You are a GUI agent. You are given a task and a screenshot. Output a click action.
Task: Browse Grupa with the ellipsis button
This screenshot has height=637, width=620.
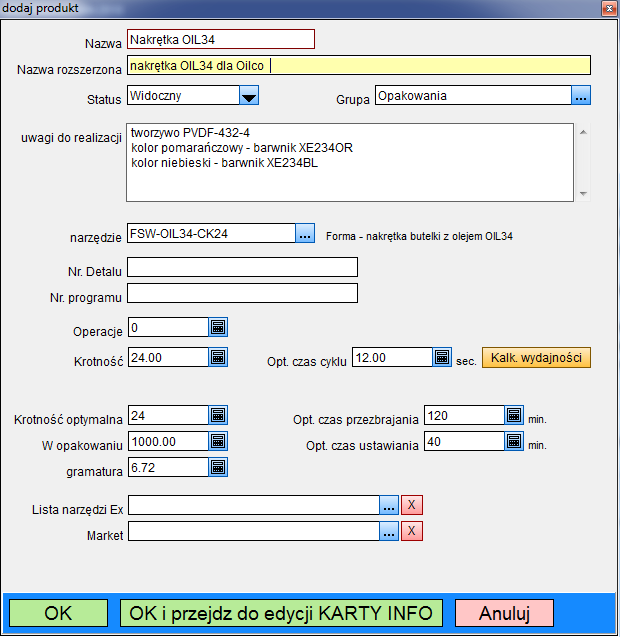[581, 95]
